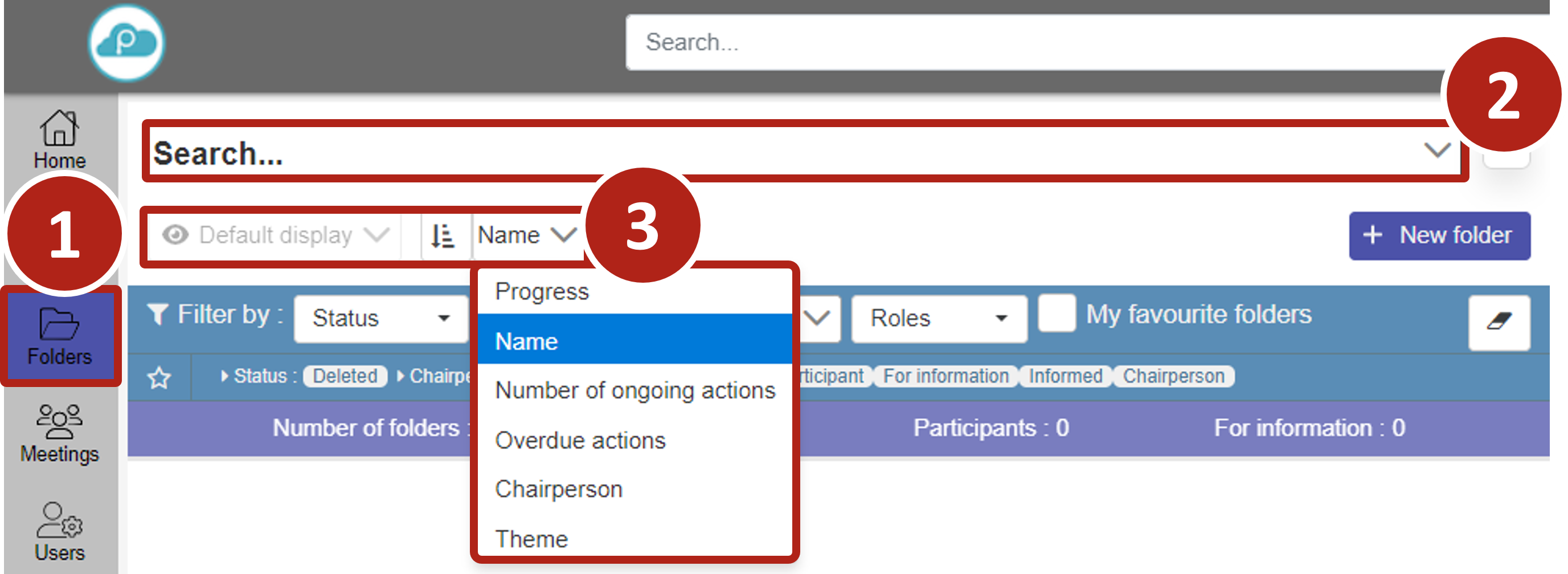Remove the Deleted status filter tag
The image size is (1568, 574).
point(345,376)
